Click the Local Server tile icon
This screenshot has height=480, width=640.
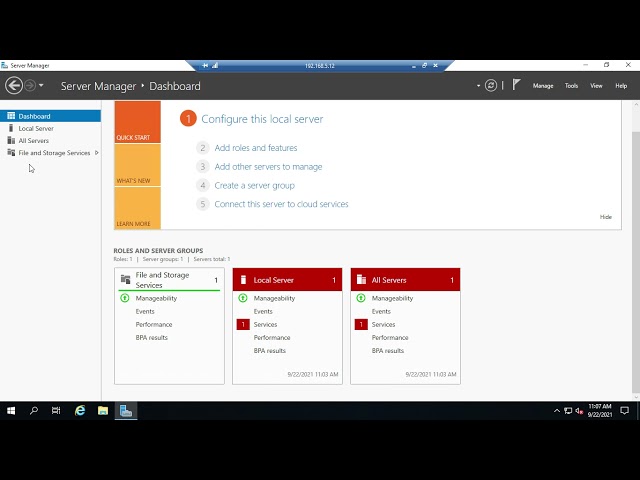click(x=243, y=280)
